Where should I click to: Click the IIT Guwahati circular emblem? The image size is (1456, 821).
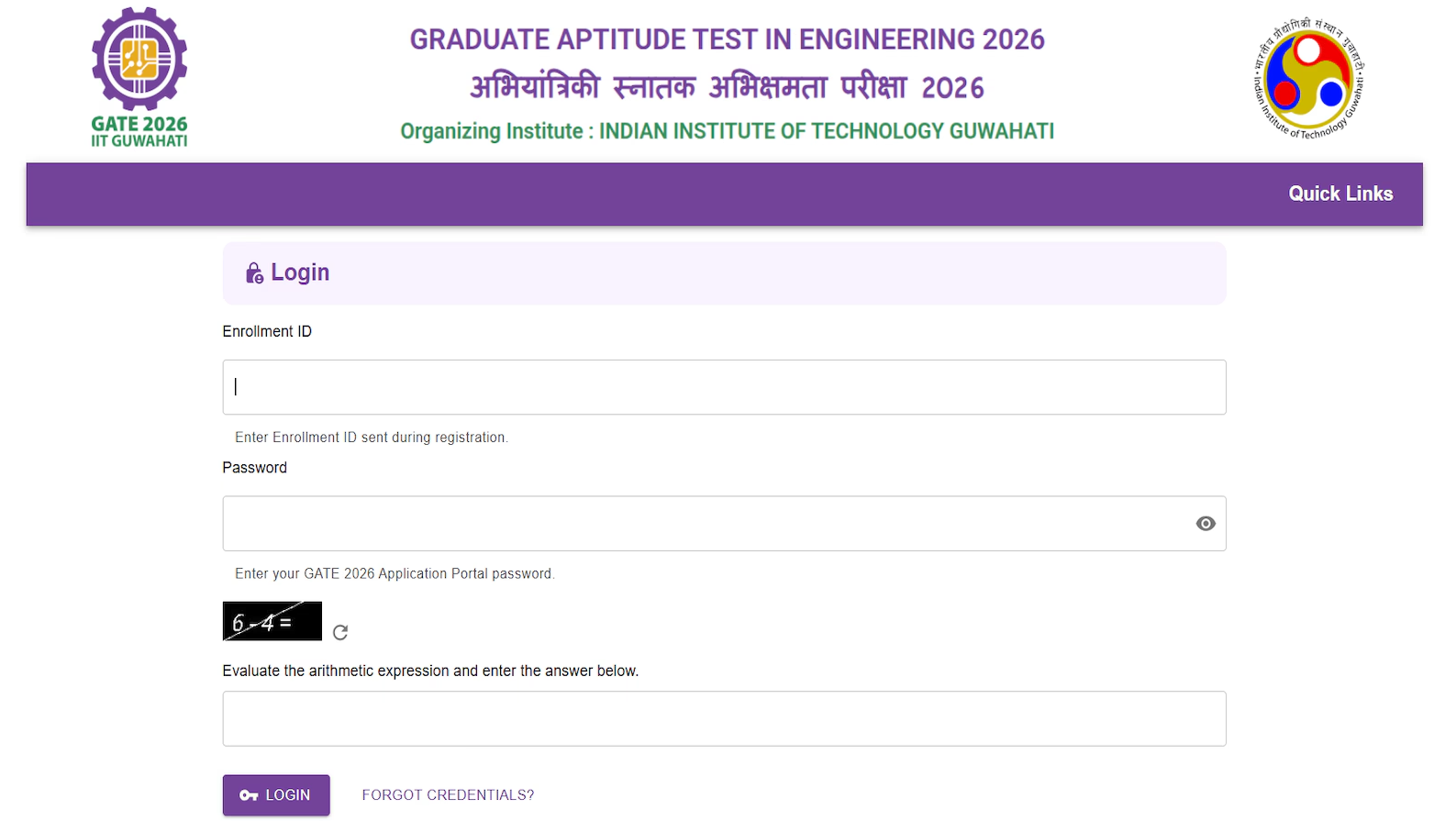click(x=1308, y=79)
